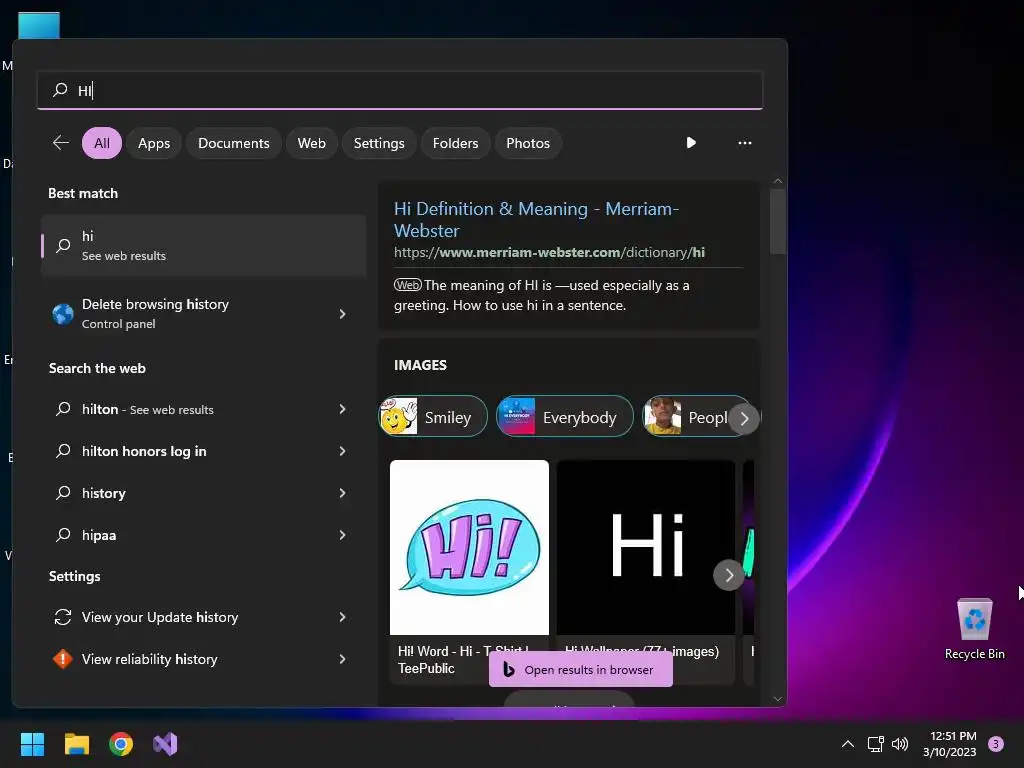Expand the hilton honors log in chevron
This screenshot has height=768, width=1024.
[x=342, y=451]
